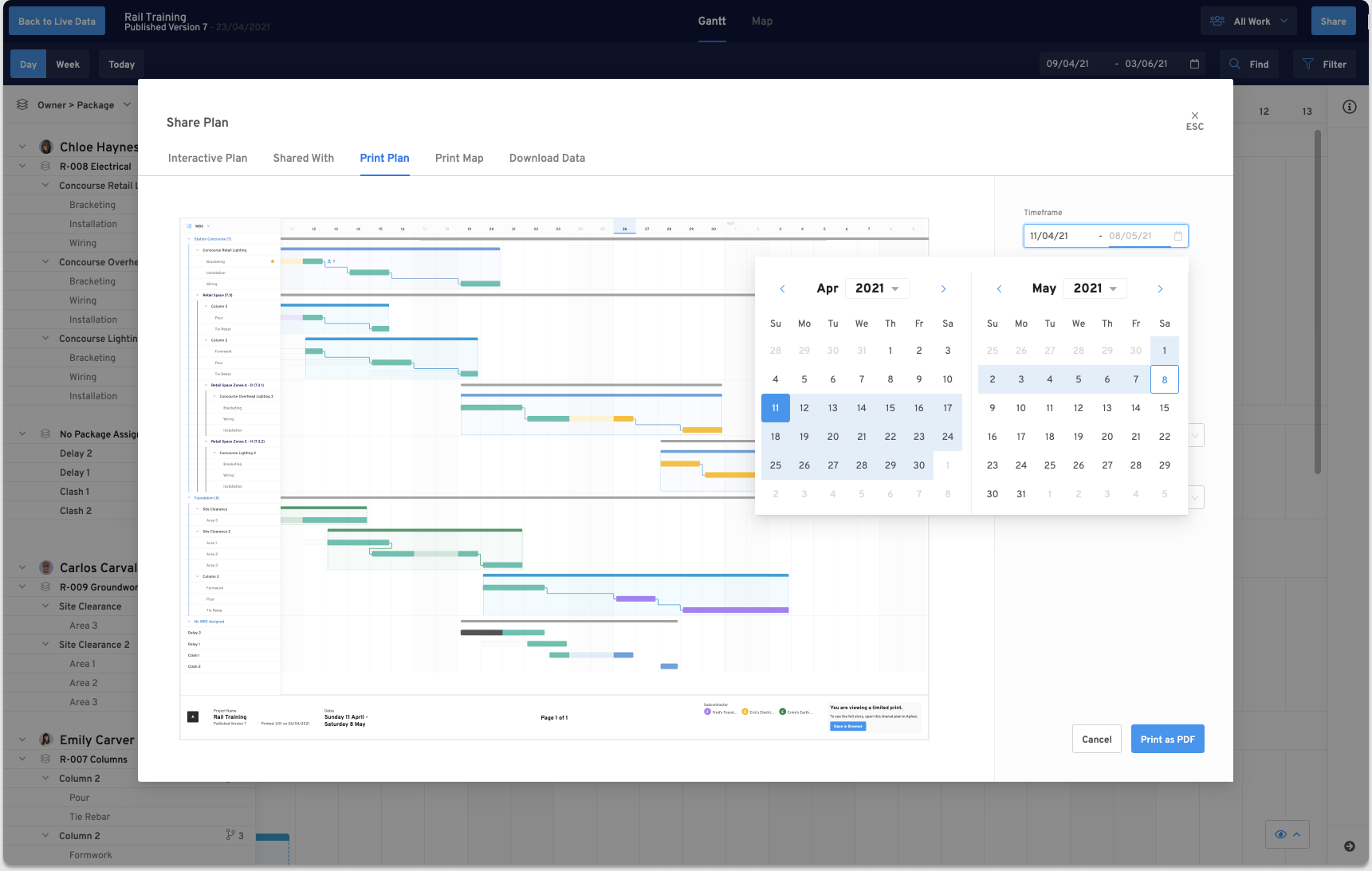Click the Timeframe end date field
1372x871 pixels.
1130,236
